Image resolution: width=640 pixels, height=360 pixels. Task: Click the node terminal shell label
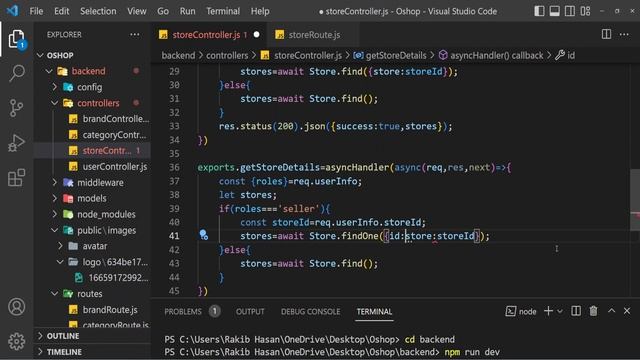[521, 311]
